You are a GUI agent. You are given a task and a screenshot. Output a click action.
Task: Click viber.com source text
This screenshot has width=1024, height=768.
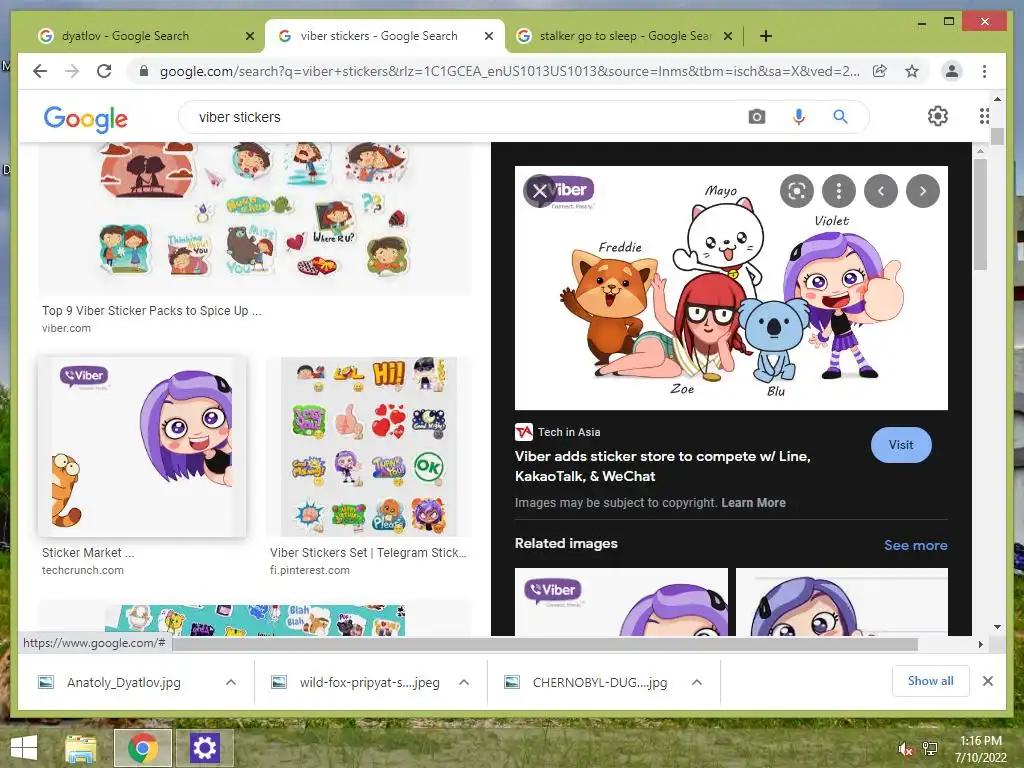pos(67,328)
